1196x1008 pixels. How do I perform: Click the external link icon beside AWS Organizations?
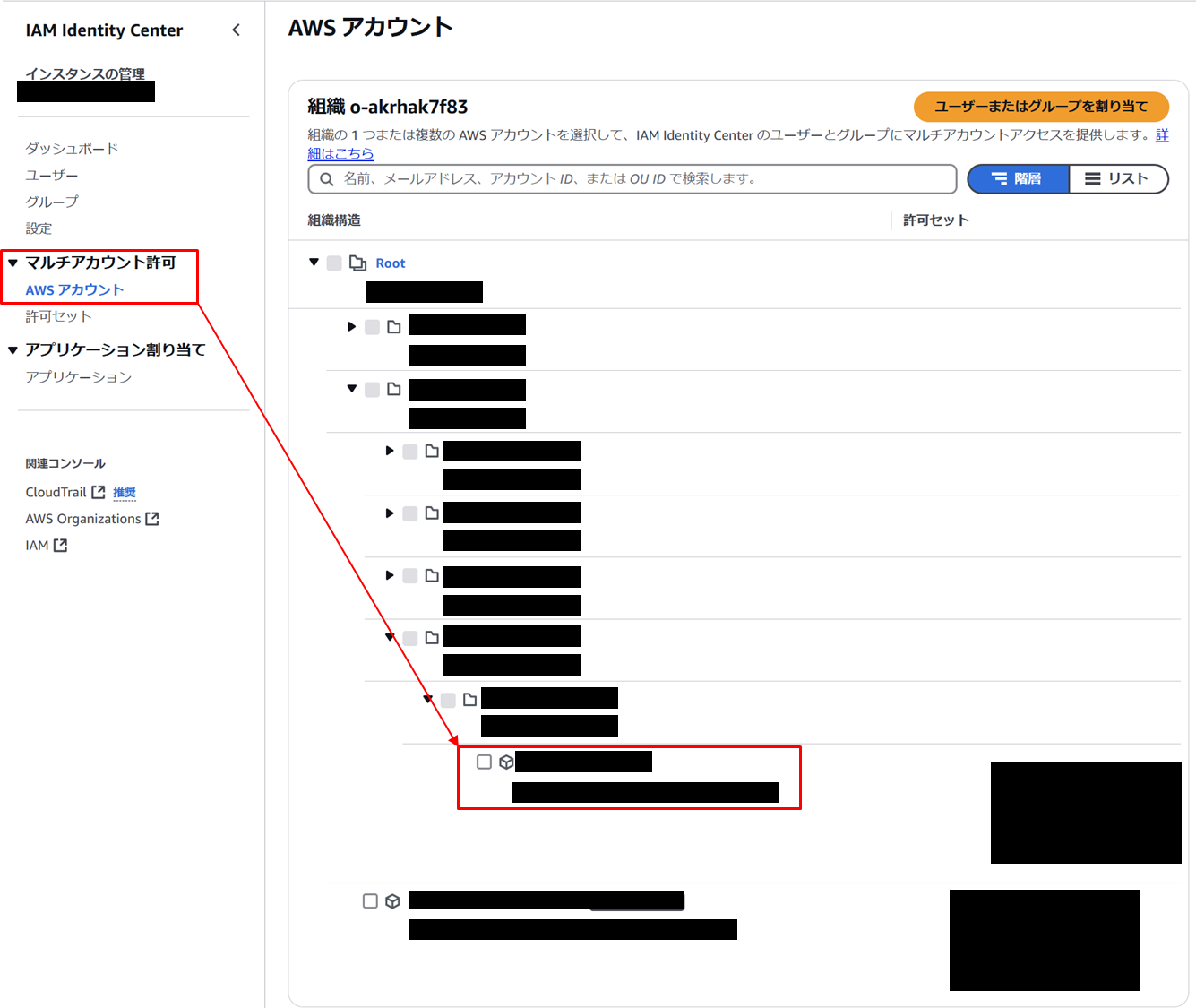(152, 519)
